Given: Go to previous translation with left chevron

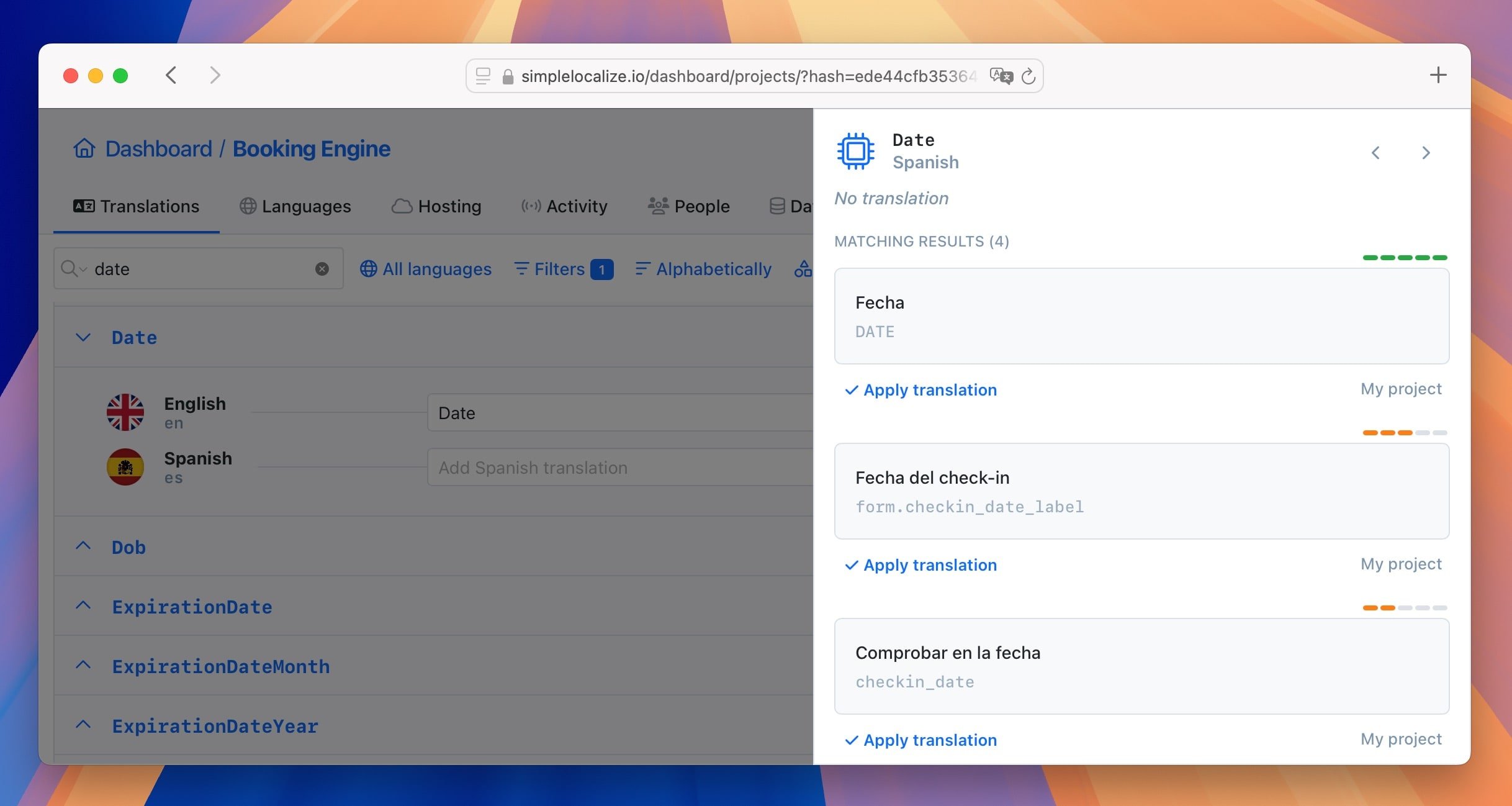Looking at the screenshot, I should [1375, 153].
